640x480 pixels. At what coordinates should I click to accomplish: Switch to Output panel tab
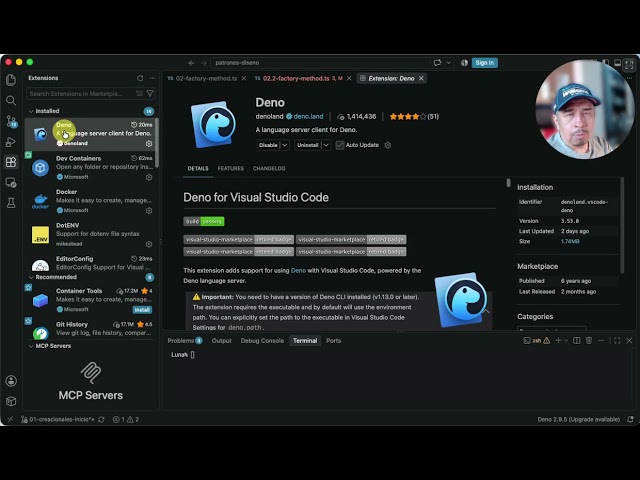point(222,340)
